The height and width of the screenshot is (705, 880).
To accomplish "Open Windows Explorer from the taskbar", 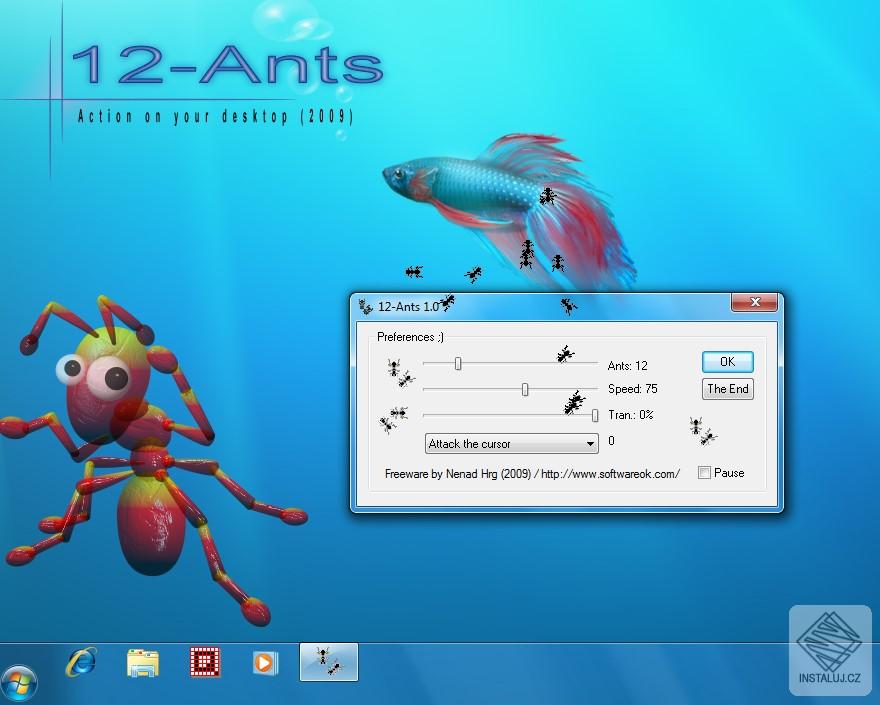I will [143, 661].
